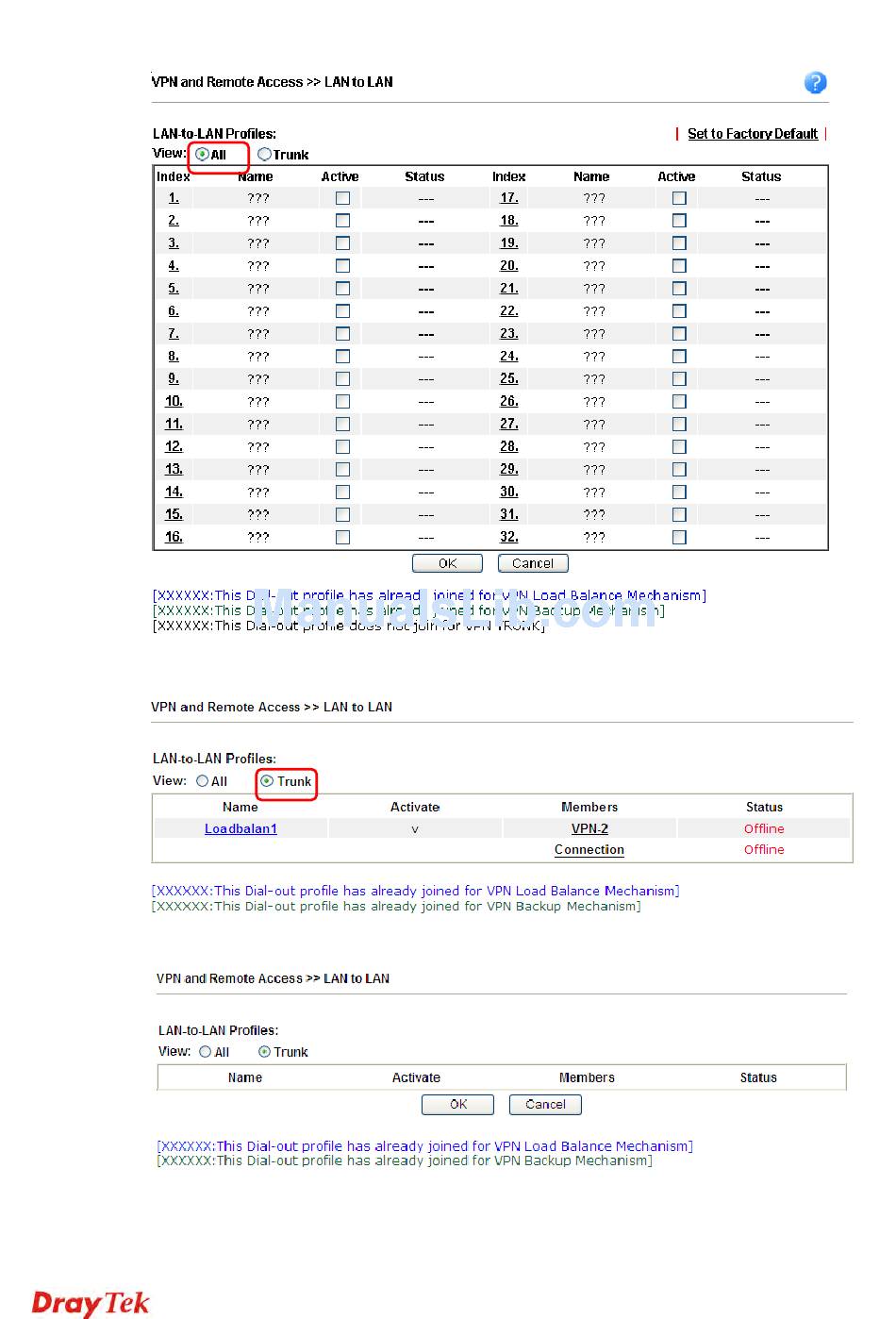The height and width of the screenshot is (1319, 896).
Task: Open profile index 26 link
Action: 509,401
